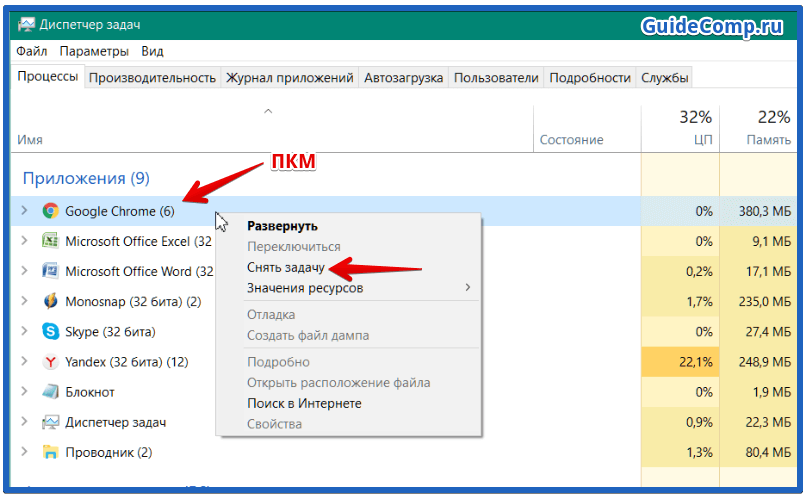
Task: Click the 248,9 МБ memory cell
Action: [x=759, y=362]
